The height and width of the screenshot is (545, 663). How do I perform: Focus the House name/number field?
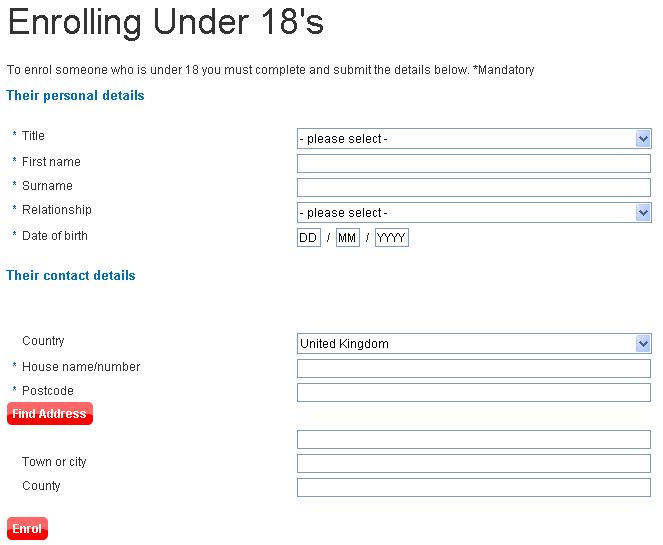pos(473,369)
